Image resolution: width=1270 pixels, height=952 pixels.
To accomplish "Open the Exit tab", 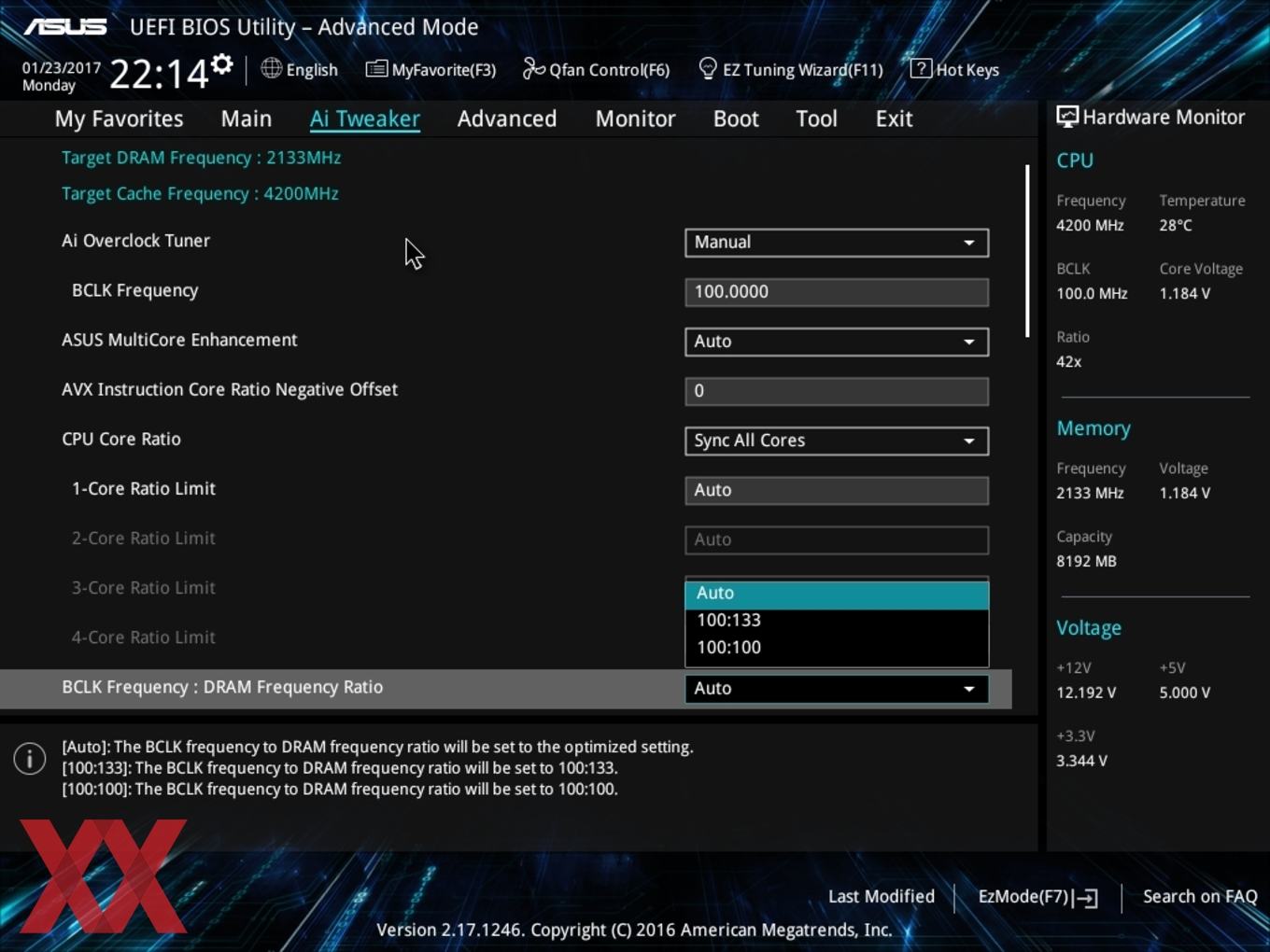I will coord(894,119).
